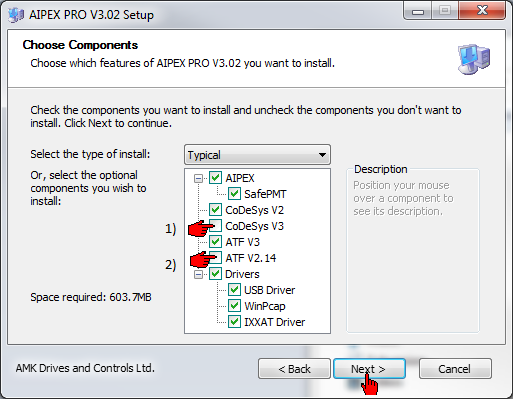
Task: Open the Typical install type dropdown
Action: (x=257, y=155)
